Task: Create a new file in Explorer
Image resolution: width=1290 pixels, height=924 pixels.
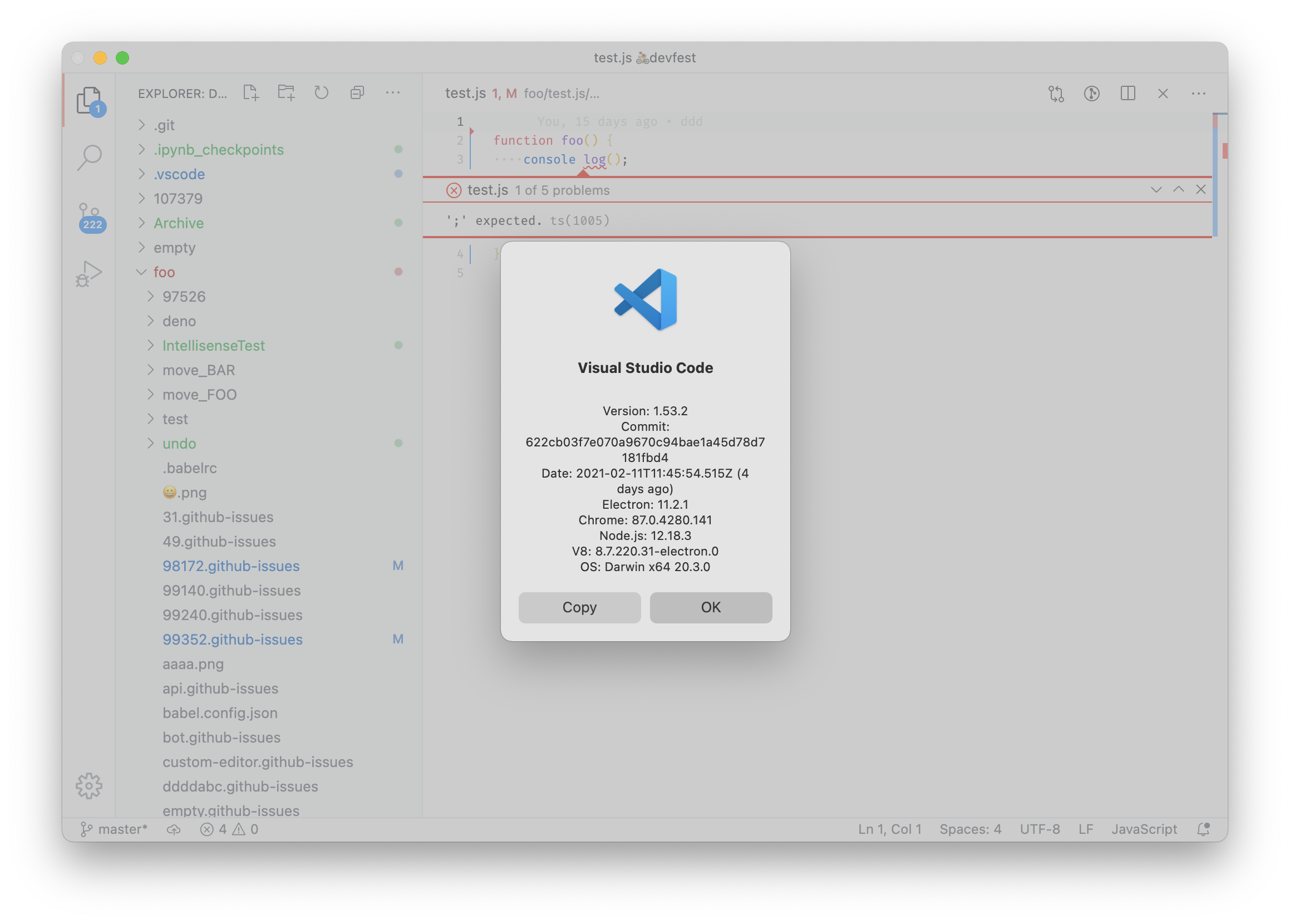Action: (250, 92)
